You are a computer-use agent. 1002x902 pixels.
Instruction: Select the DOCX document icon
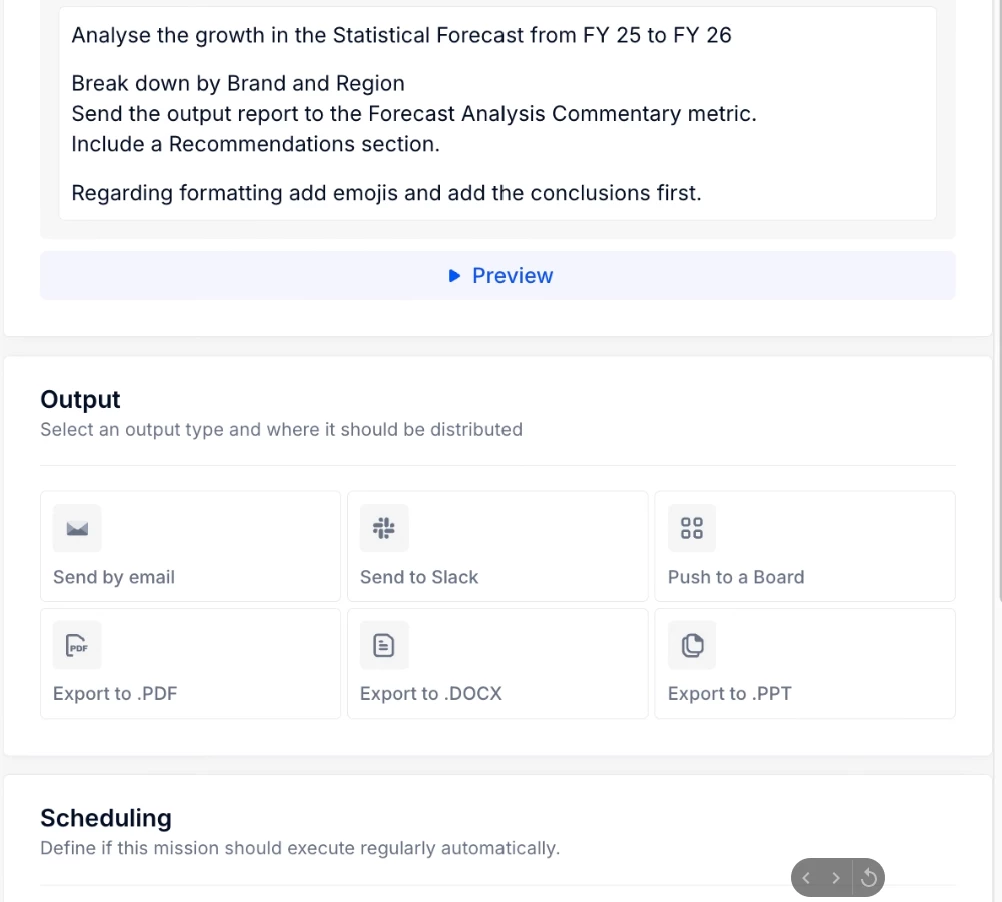(384, 646)
